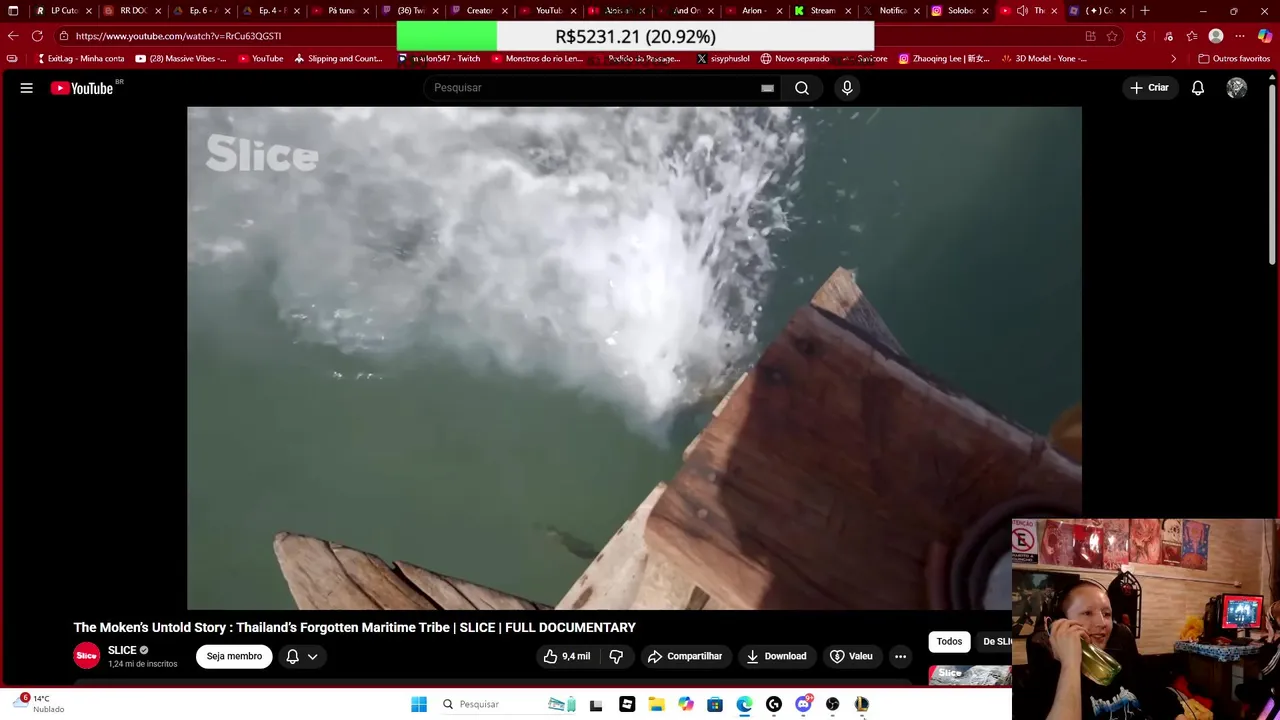Open the tab actions button at top-left
The width and height of the screenshot is (1280, 720).
tap(13, 11)
